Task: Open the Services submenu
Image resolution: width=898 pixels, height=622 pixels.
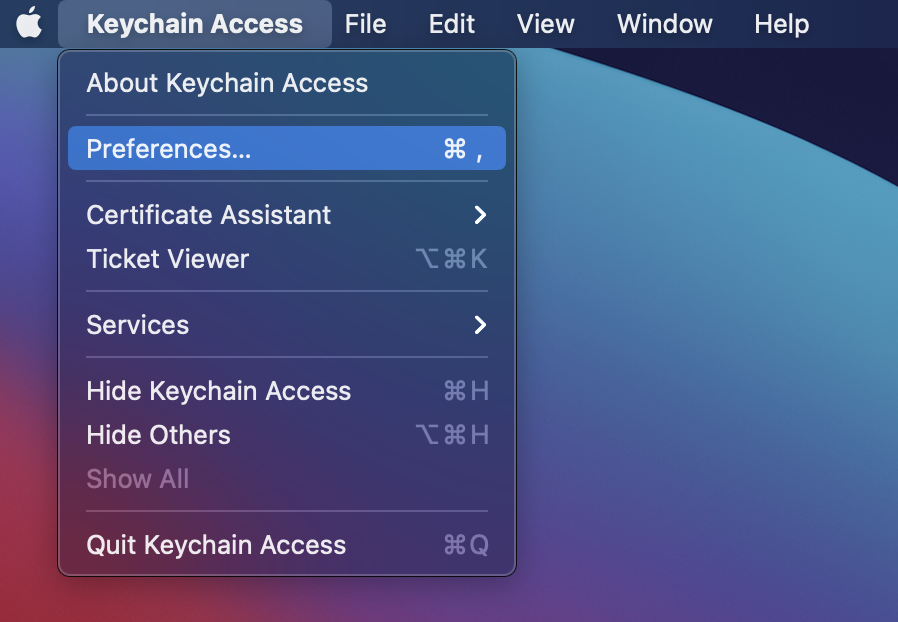Action: (x=138, y=325)
